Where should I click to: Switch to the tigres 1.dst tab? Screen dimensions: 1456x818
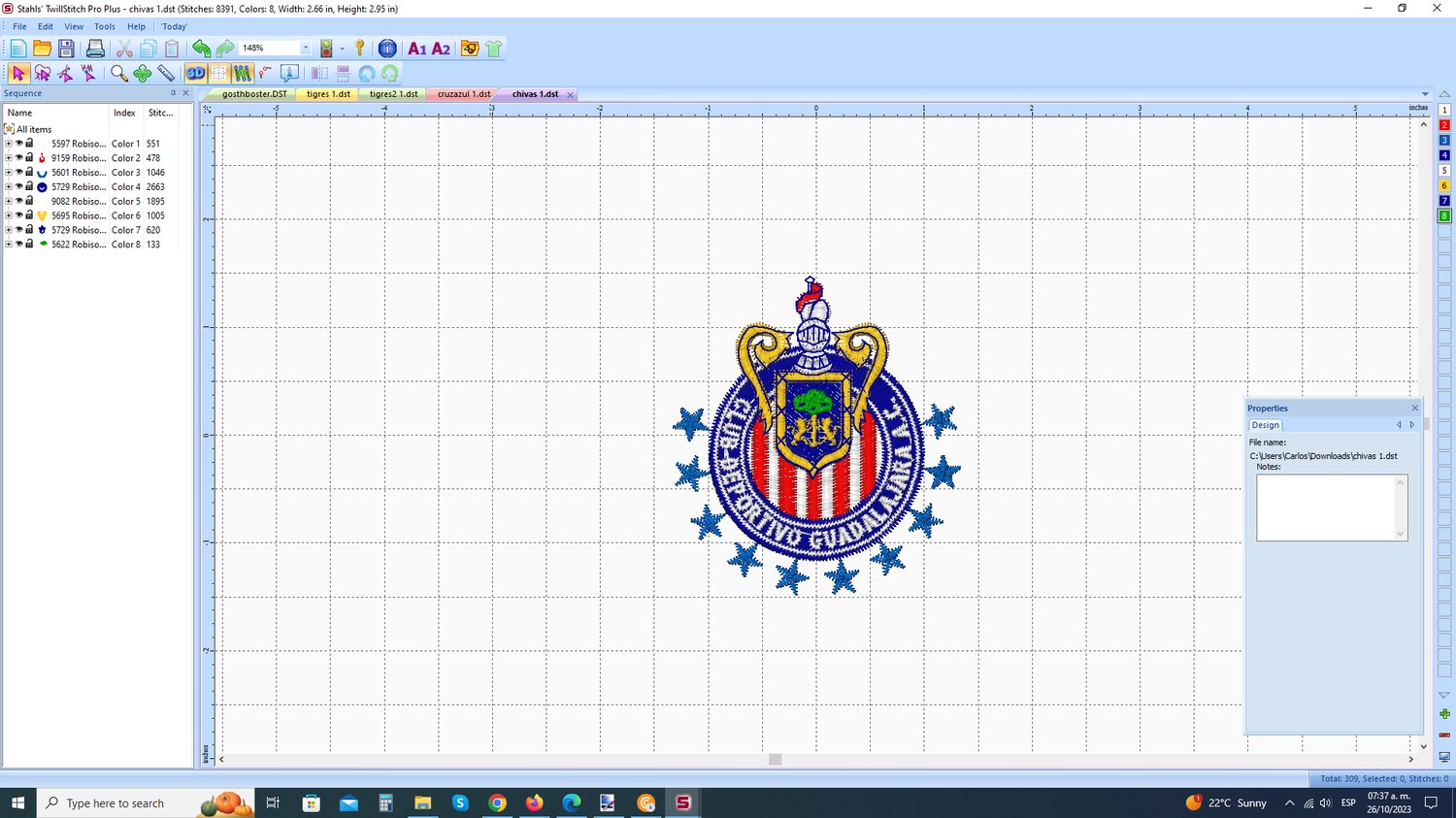point(328,94)
